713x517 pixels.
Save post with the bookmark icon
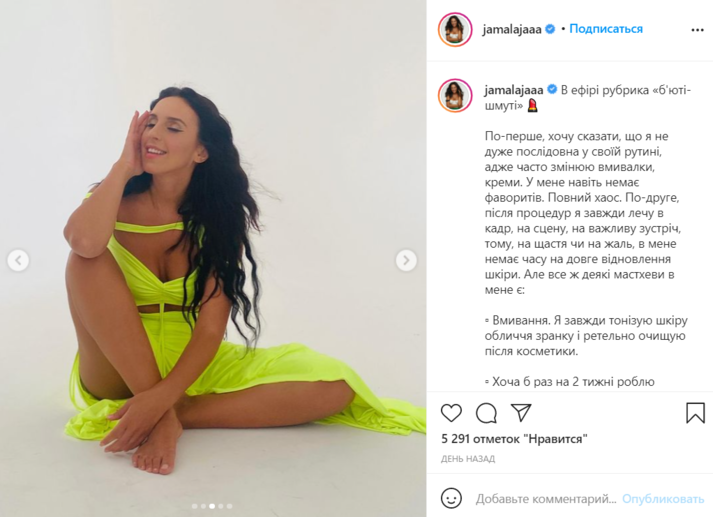click(695, 413)
